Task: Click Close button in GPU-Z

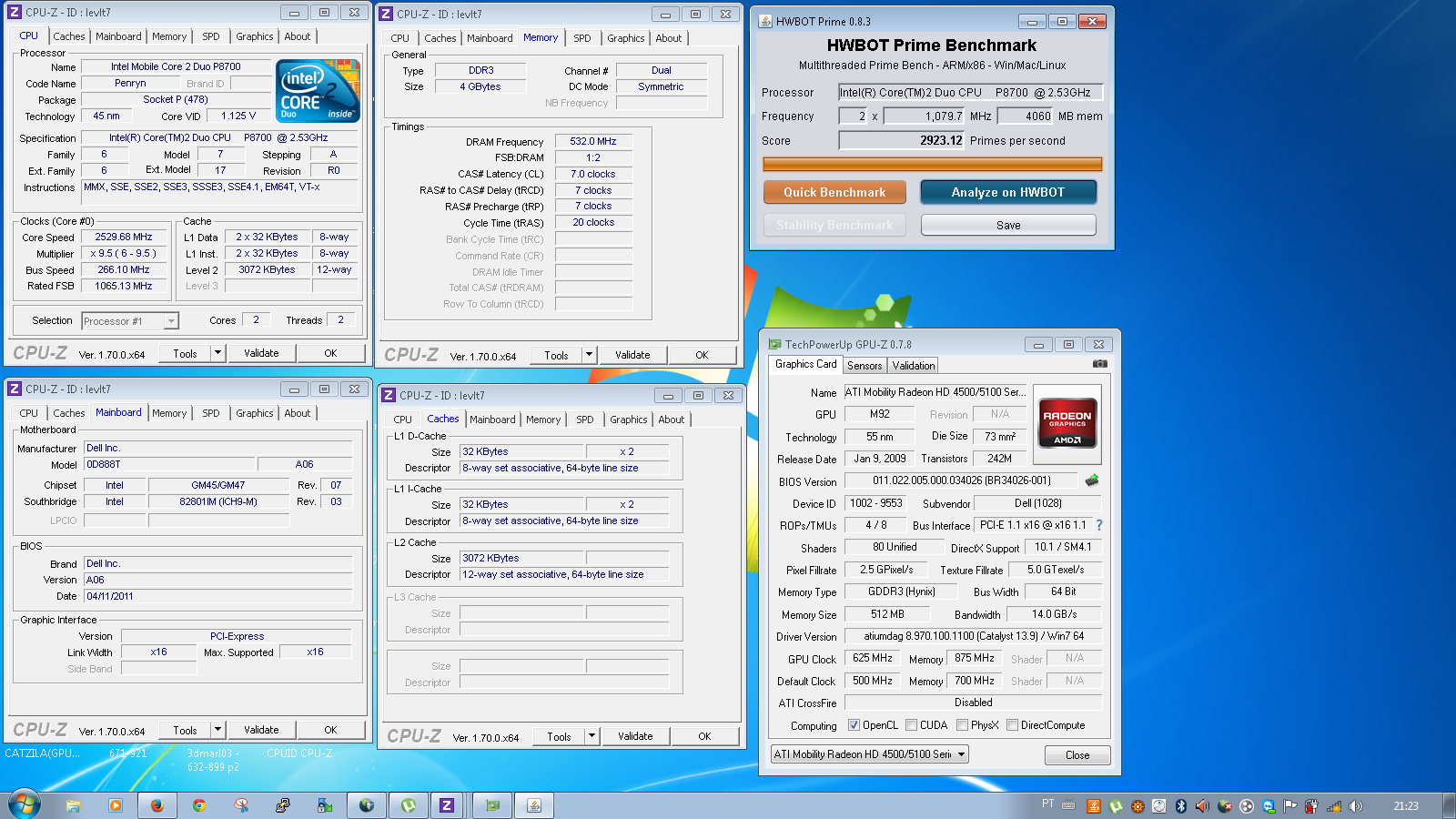Action: (1077, 755)
